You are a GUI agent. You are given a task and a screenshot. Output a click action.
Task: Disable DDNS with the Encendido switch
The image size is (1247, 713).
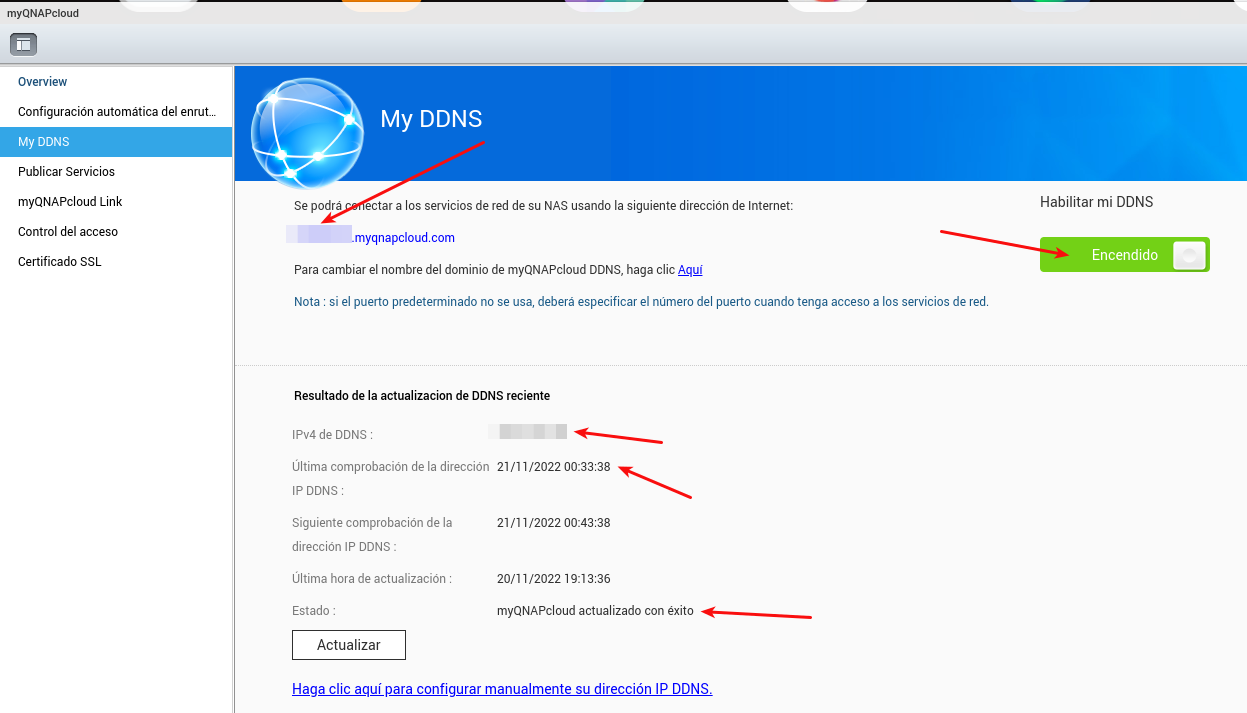pyautogui.click(x=1124, y=255)
